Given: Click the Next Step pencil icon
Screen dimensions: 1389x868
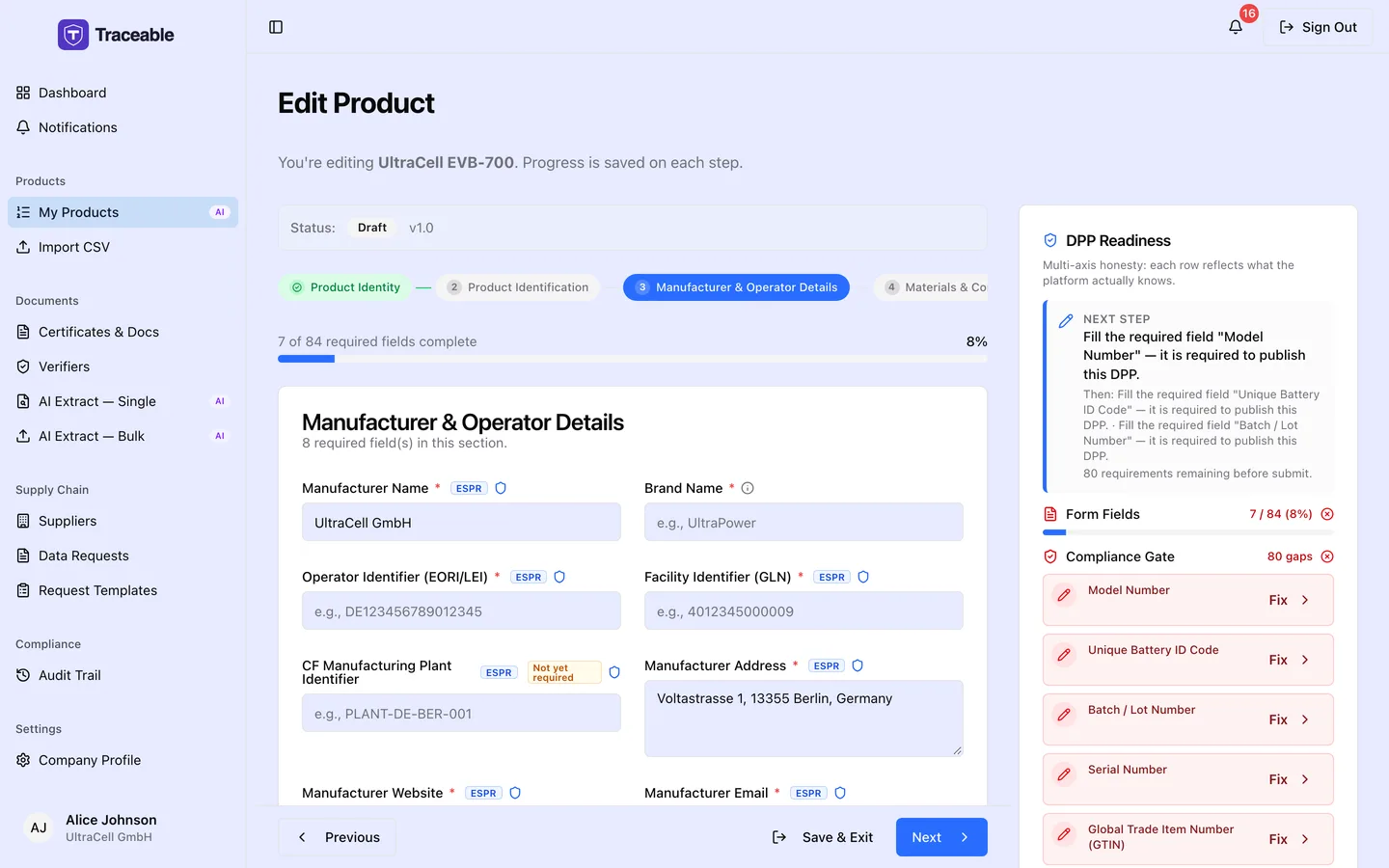Looking at the screenshot, I should click(1066, 321).
